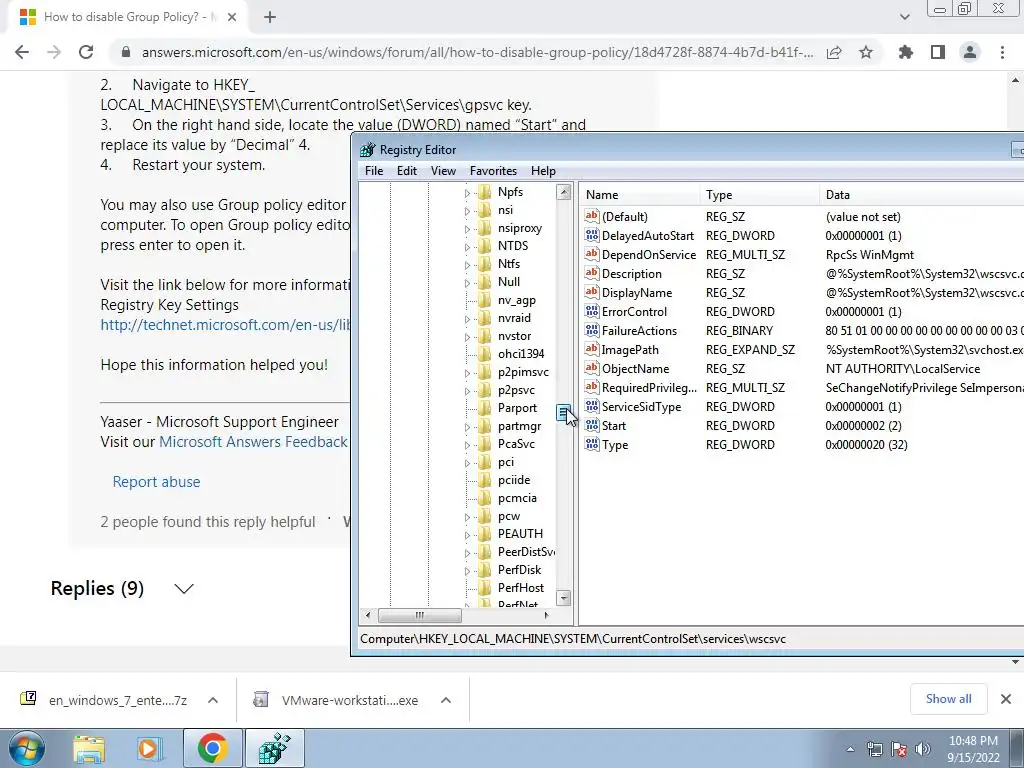The height and width of the screenshot is (768, 1024).
Task: Close the downloads bar
Action: [x=1006, y=699]
